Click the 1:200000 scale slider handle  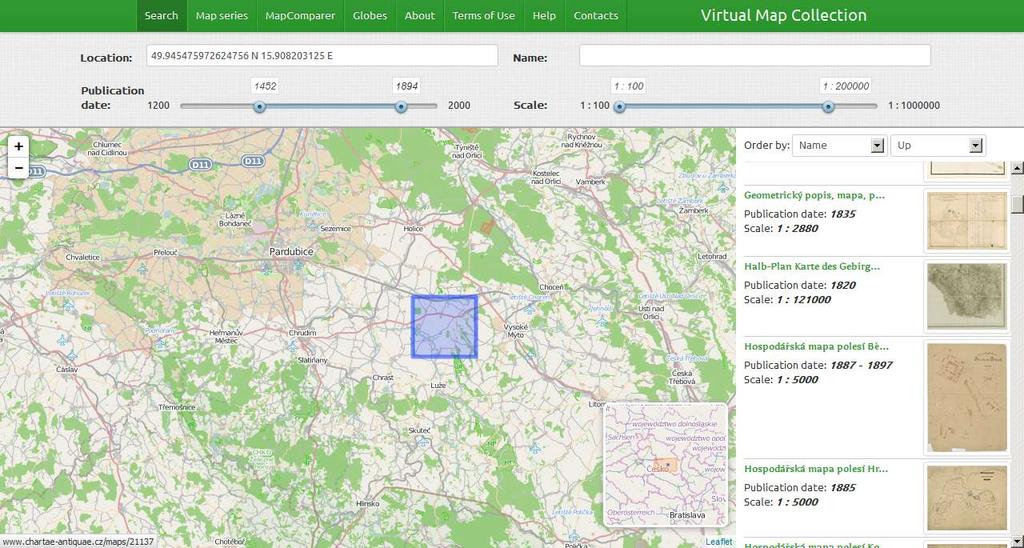pos(828,106)
